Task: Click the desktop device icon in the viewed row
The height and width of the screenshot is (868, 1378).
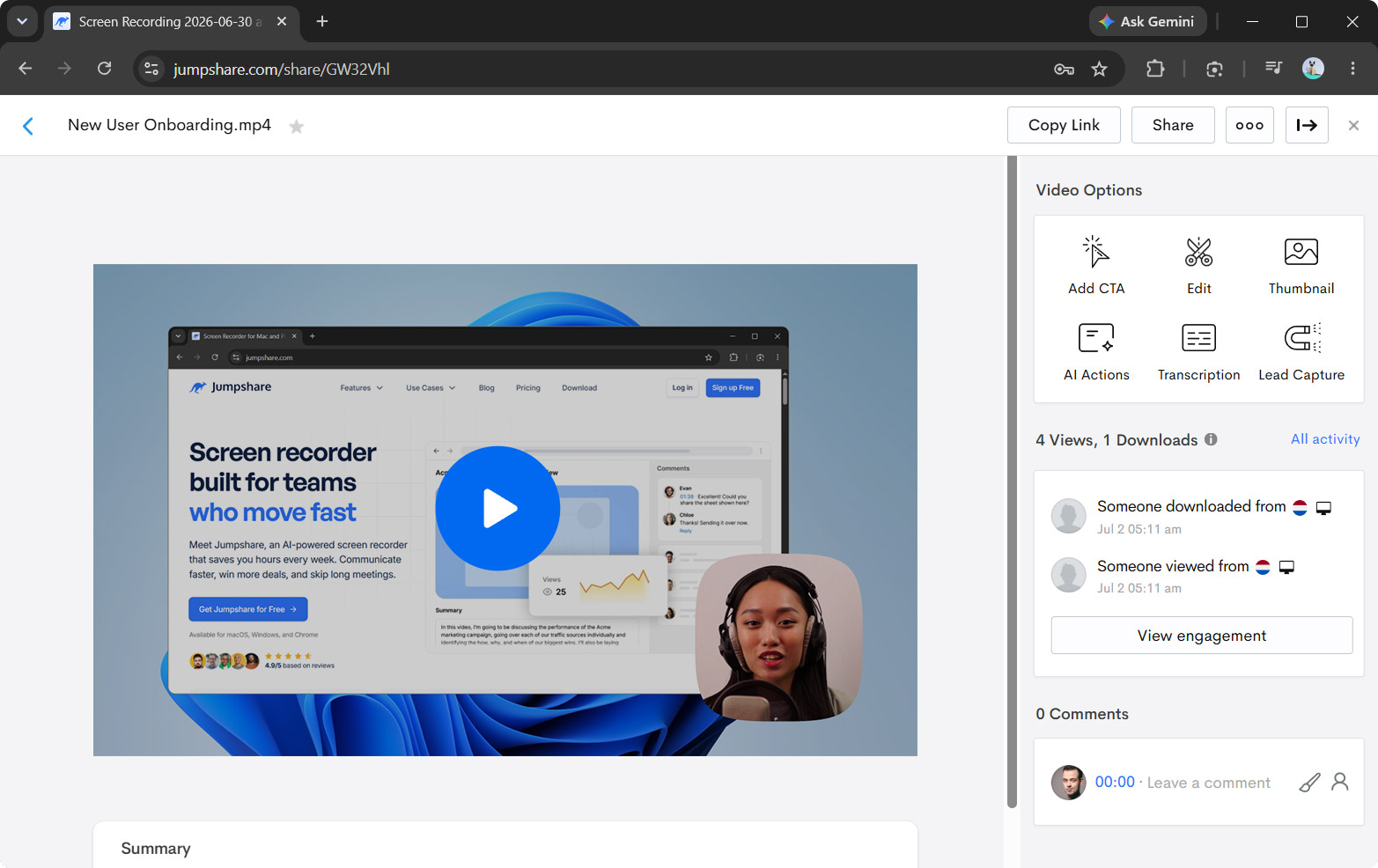Action: (1286, 568)
